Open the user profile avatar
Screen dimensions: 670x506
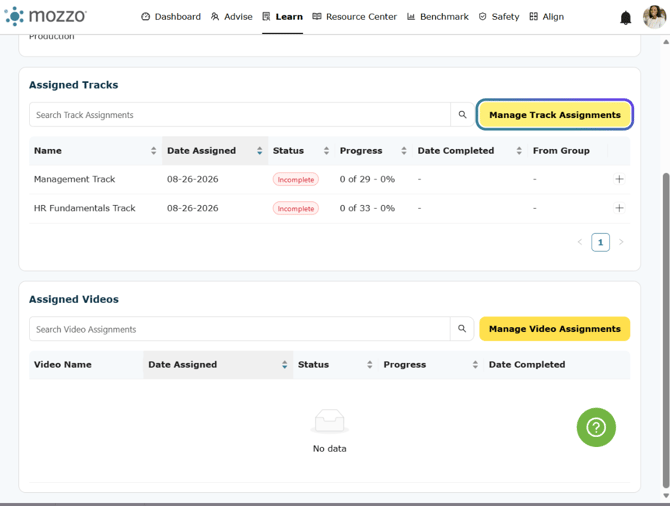tap(654, 17)
